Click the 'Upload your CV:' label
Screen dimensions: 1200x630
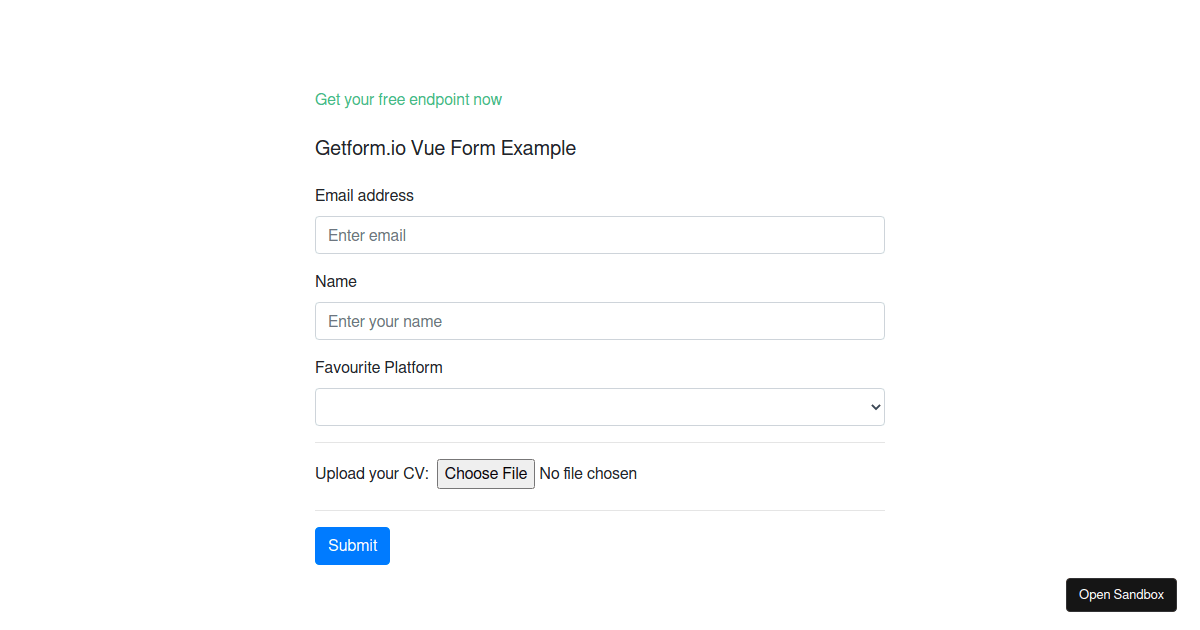[x=371, y=473]
